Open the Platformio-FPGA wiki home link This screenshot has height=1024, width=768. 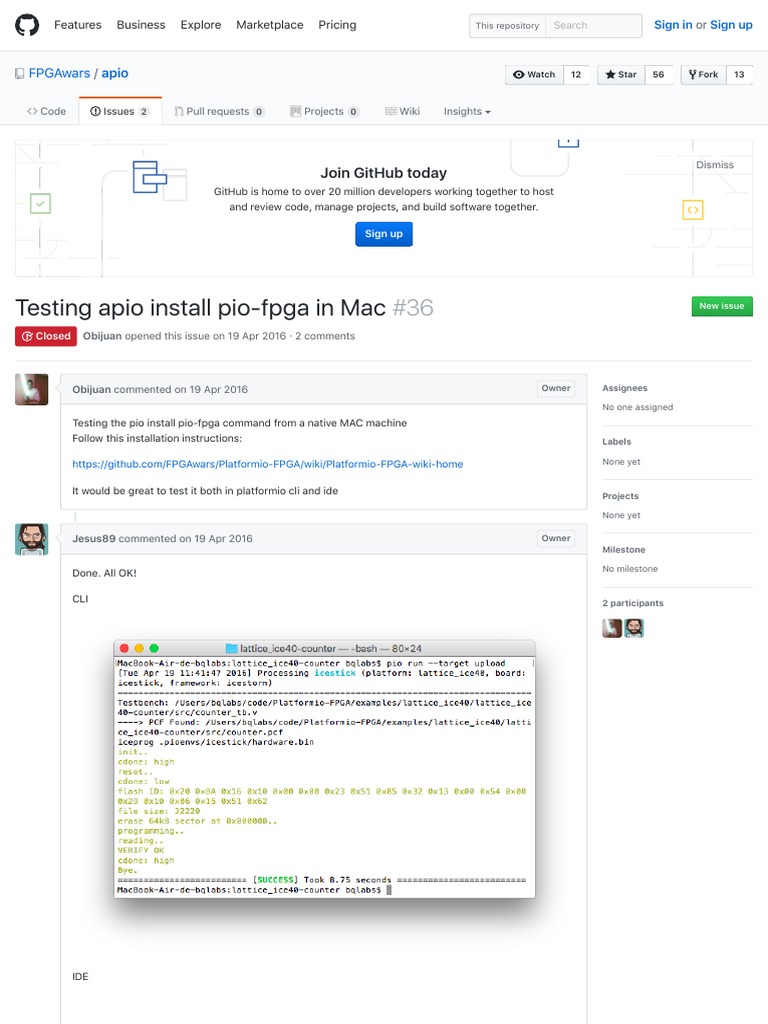pos(268,464)
